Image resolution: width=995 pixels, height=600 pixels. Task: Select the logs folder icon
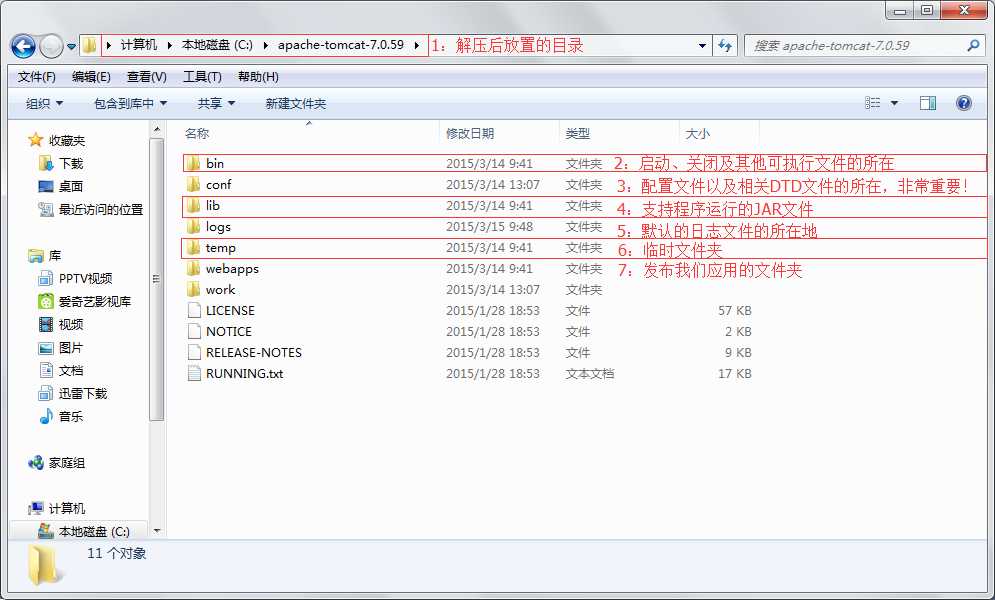pos(194,226)
